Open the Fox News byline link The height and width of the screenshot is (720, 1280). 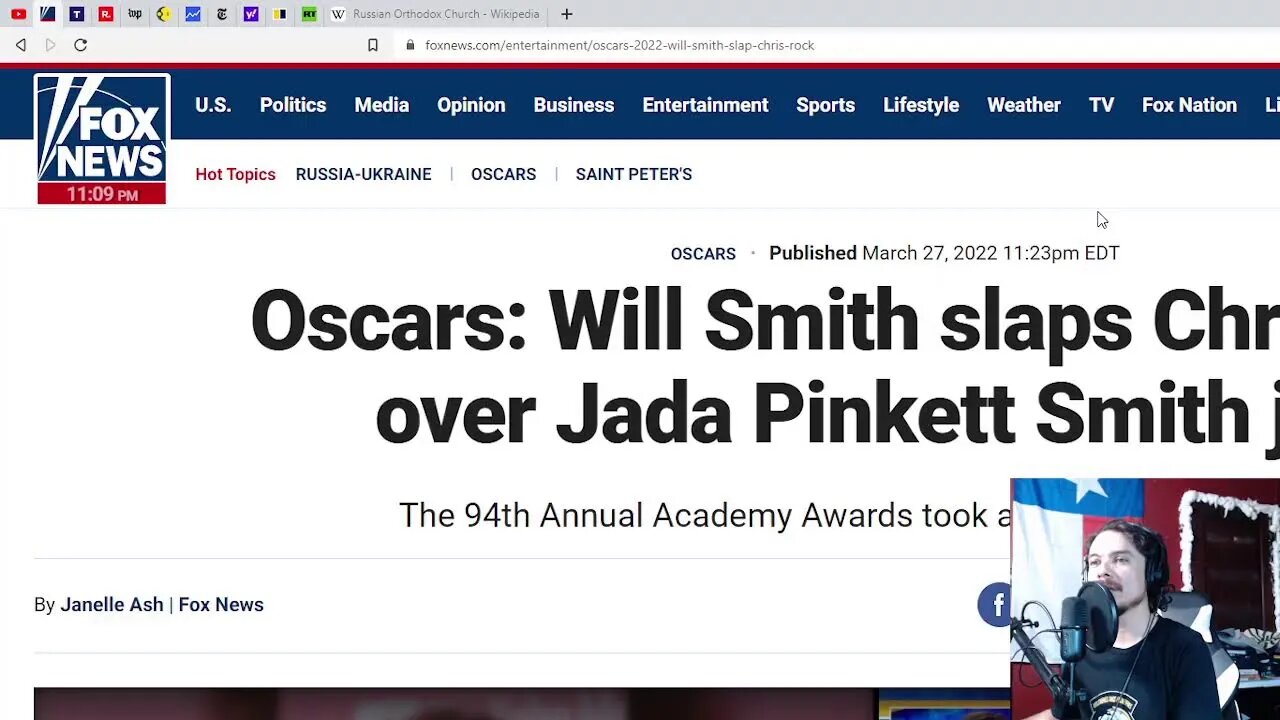(221, 605)
